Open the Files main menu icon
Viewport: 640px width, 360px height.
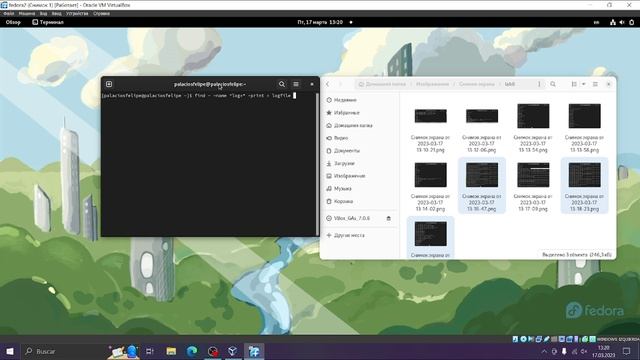point(595,84)
